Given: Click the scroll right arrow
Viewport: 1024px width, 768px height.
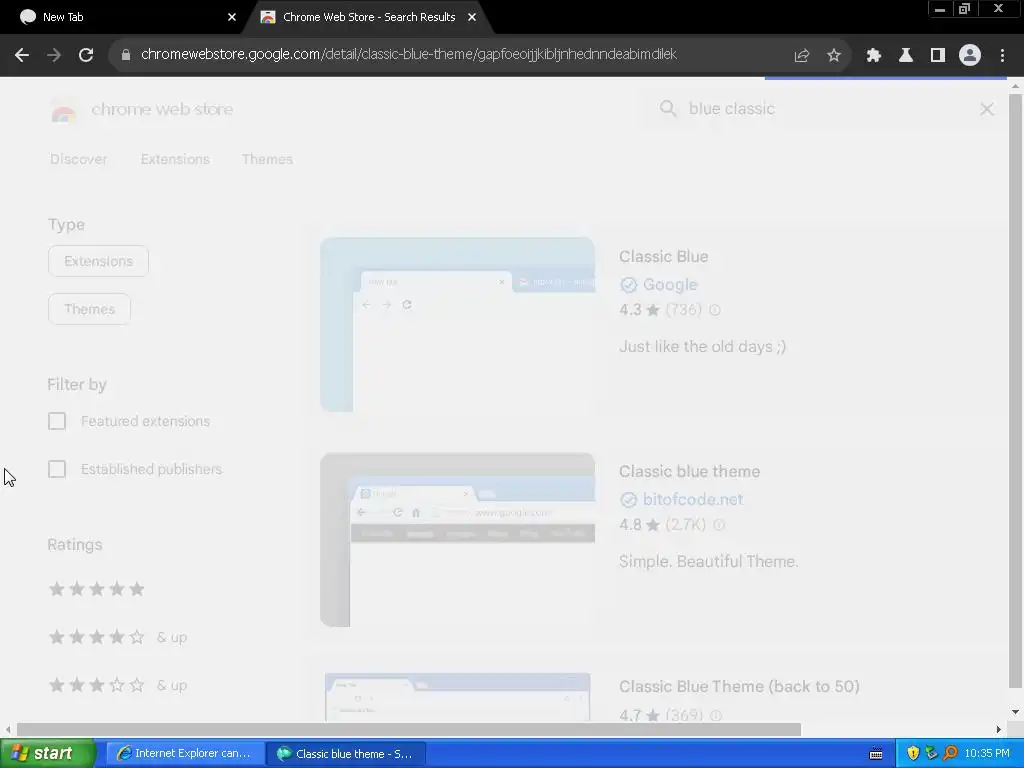Looking at the screenshot, I should click(x=999, y=729).
